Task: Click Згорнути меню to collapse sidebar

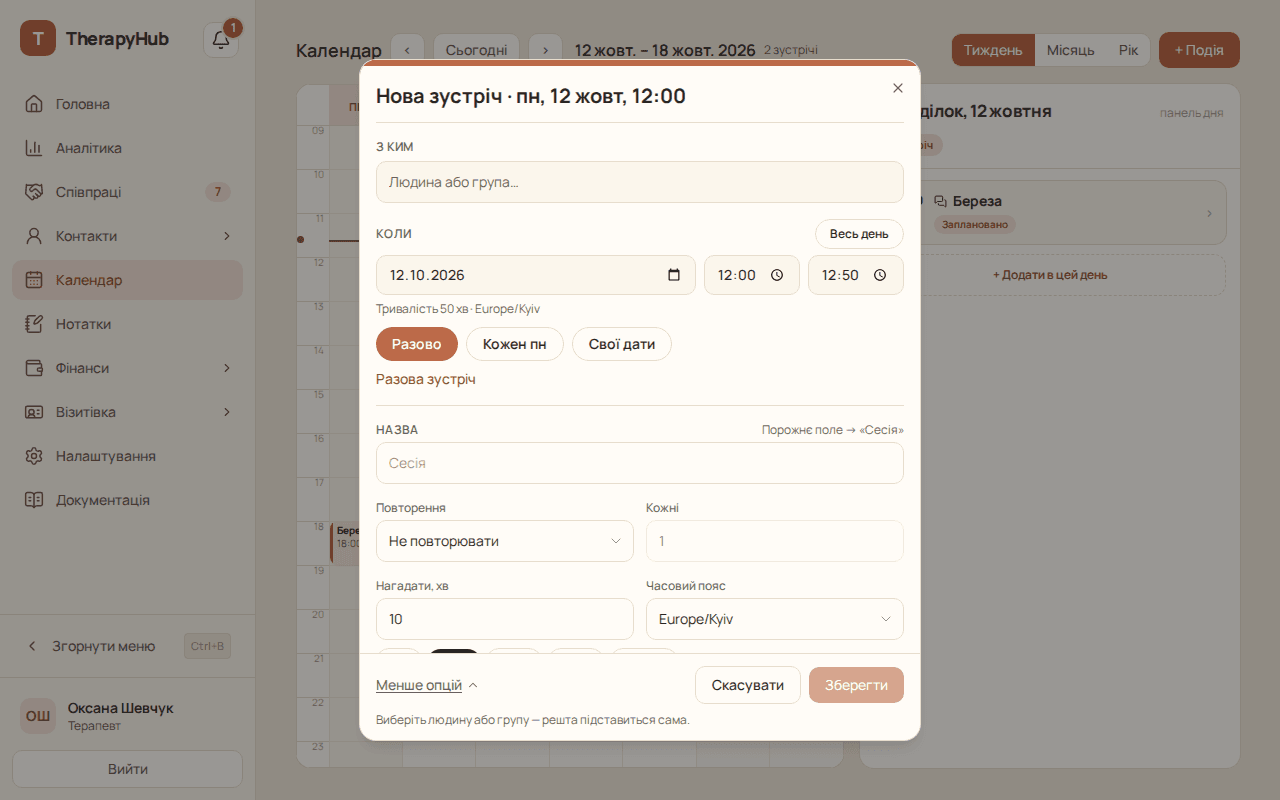Action: point(128,646)
